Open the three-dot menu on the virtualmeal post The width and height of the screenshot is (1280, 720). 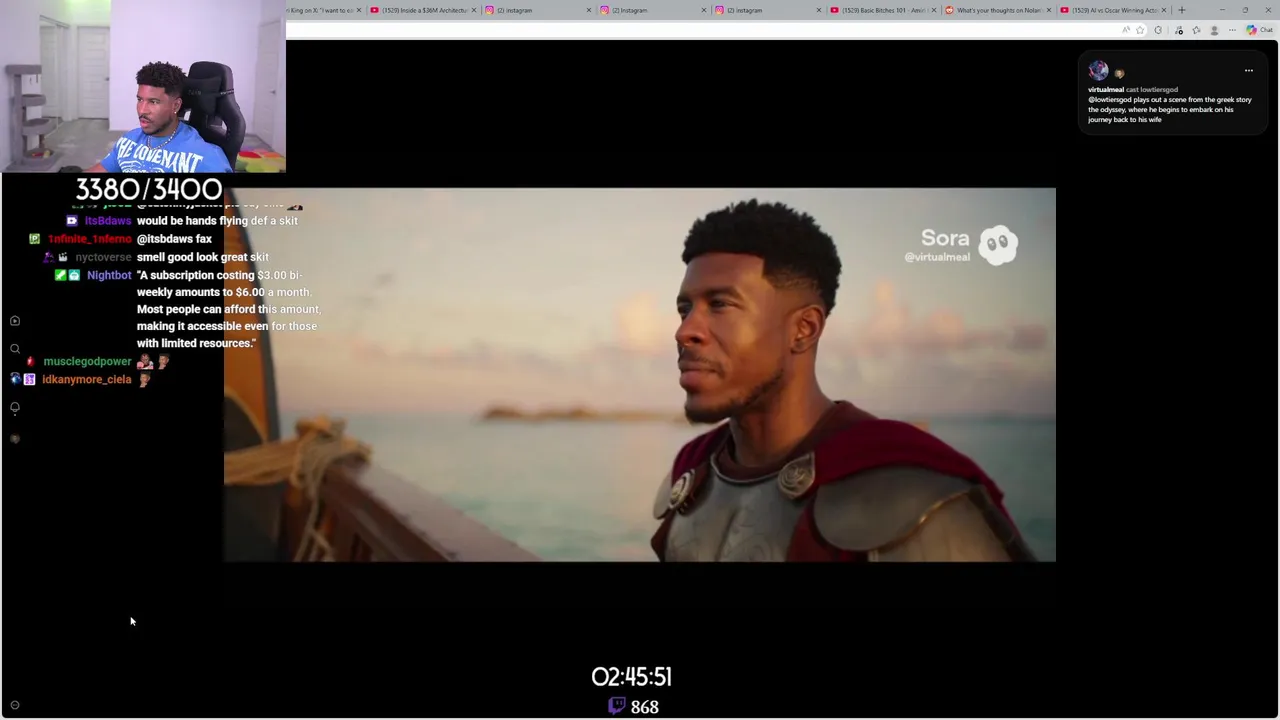click(x=1248, y=71)
